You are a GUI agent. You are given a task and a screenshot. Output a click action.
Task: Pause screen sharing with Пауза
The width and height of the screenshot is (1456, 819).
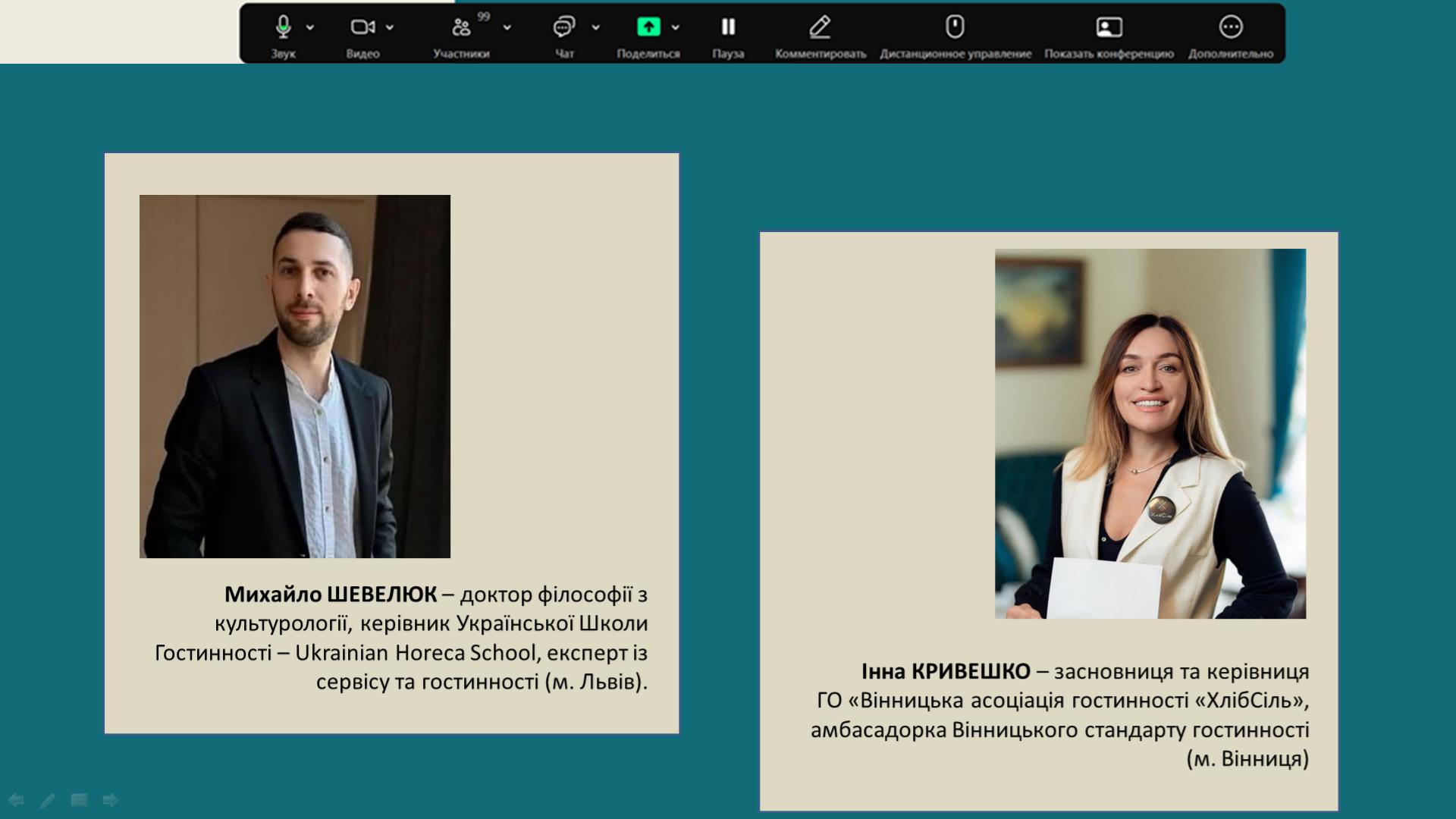point(728,27)
